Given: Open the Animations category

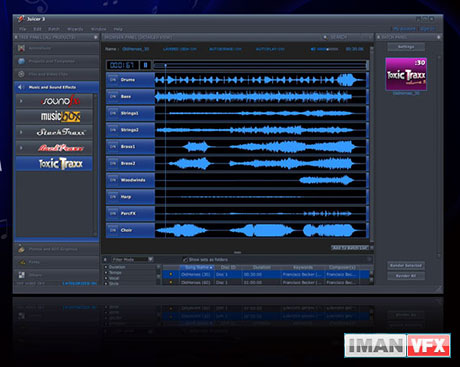Looking at the screenshot, I should point(57,48).
